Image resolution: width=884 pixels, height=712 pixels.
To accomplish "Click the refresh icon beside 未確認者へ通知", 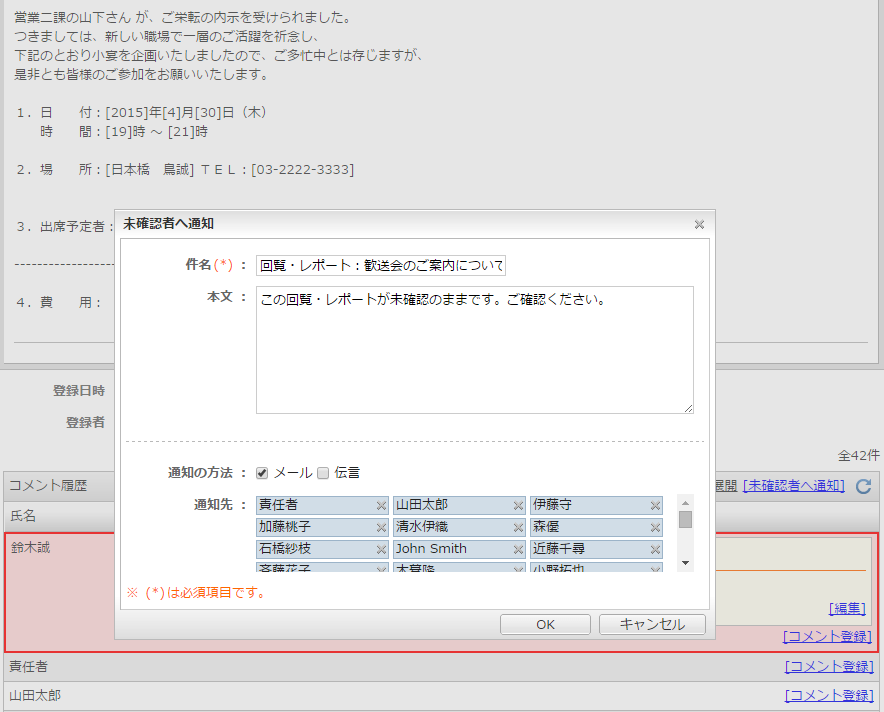I will coord(864,486).
